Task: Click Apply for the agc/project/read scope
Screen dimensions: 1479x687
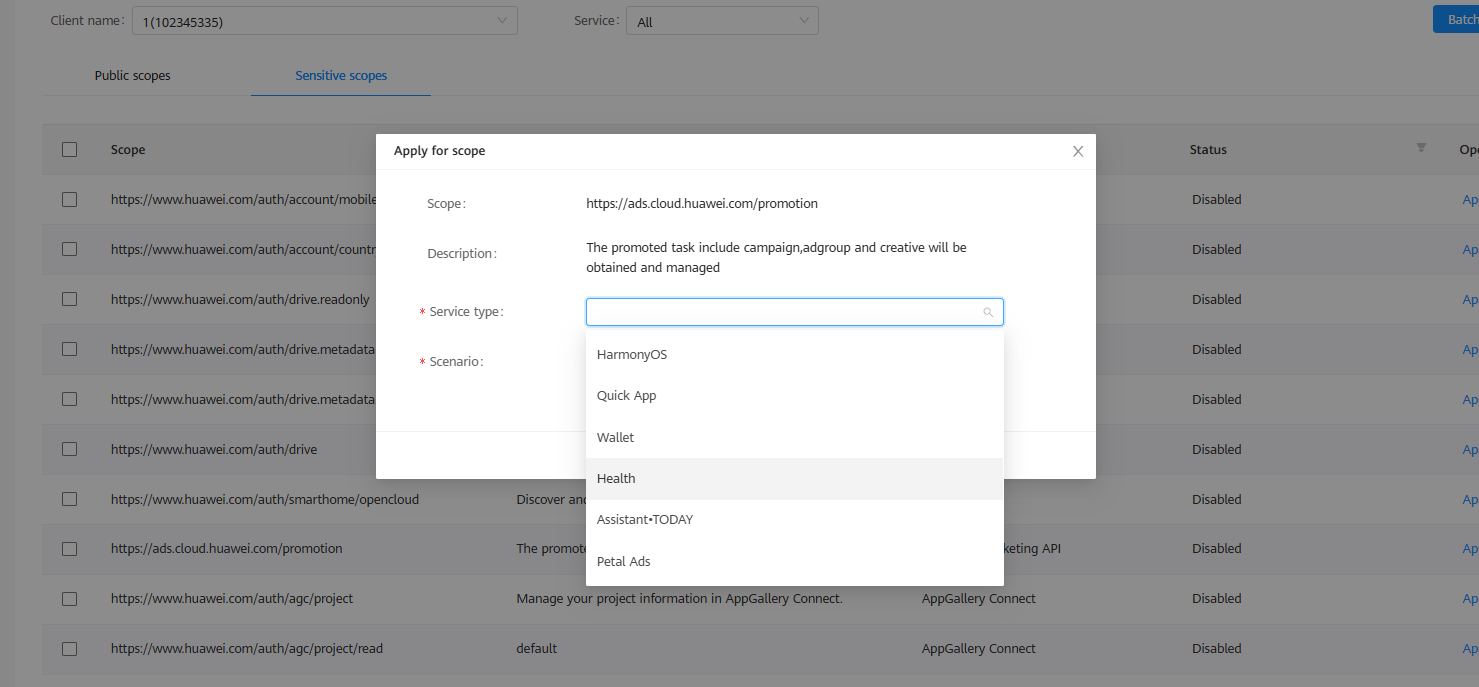Action: click(1469, 648)
